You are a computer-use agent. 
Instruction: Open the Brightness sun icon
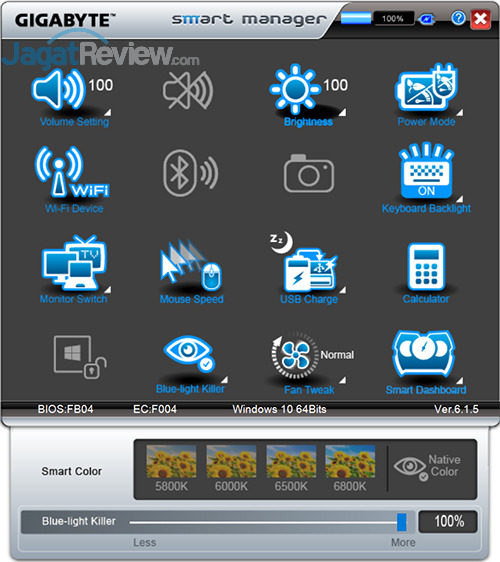tap(295, 89)
